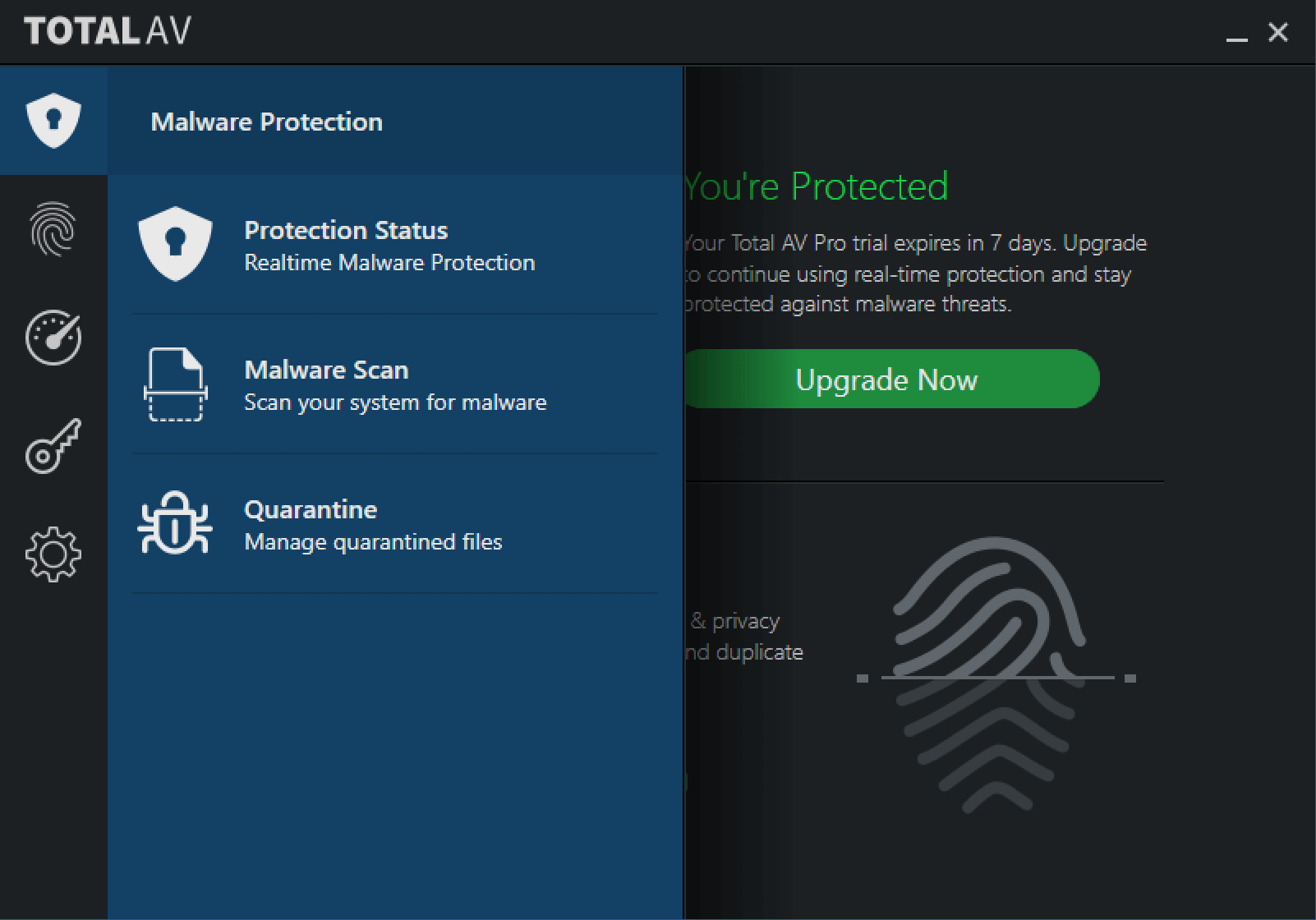
Task: Close the TotalAV window
Action: point(1278,32)
